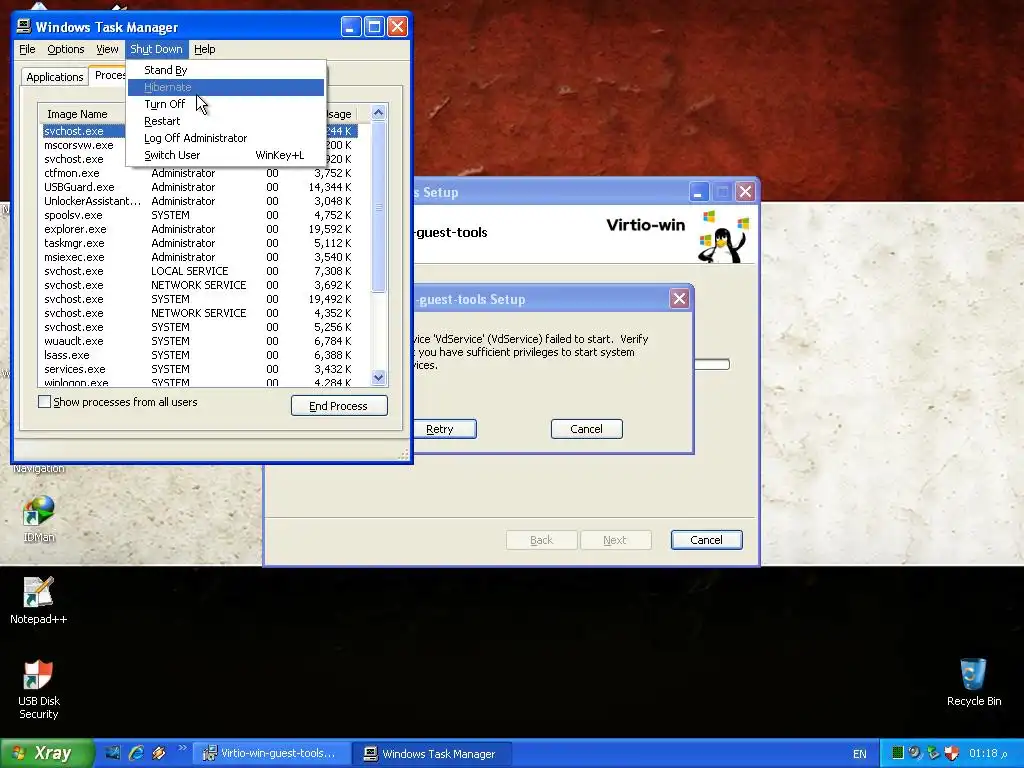Select the USBGuard.exe process row
Screen dimensions: 1024x768
tap(200, 187)
